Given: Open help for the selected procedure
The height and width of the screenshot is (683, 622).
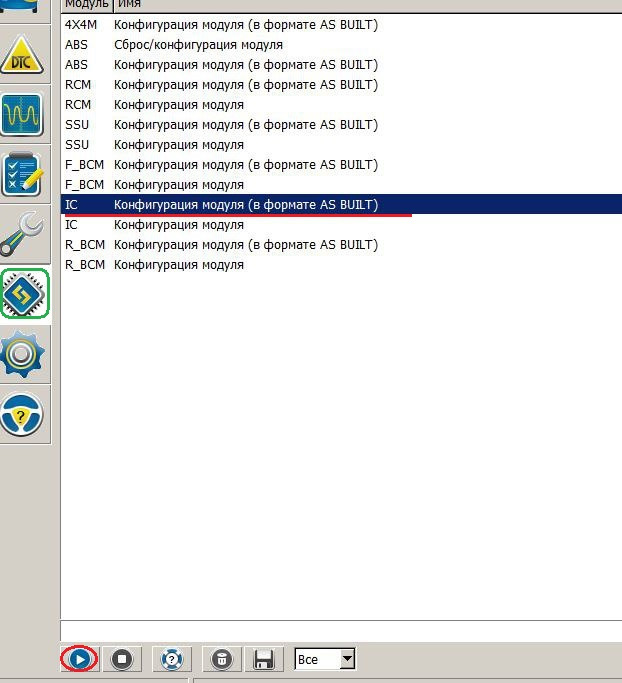Looking at the screenshot, I should coord(172,659).
